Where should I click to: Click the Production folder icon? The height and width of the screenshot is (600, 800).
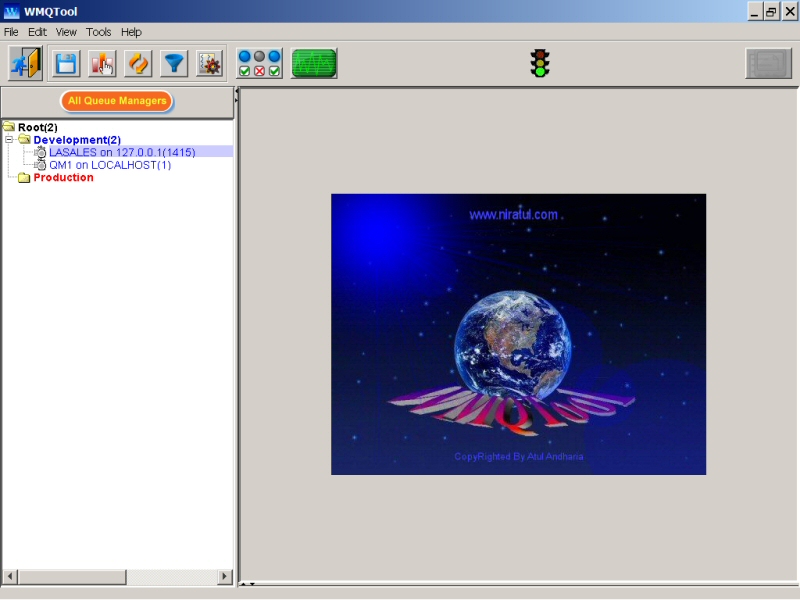[24, 178]
